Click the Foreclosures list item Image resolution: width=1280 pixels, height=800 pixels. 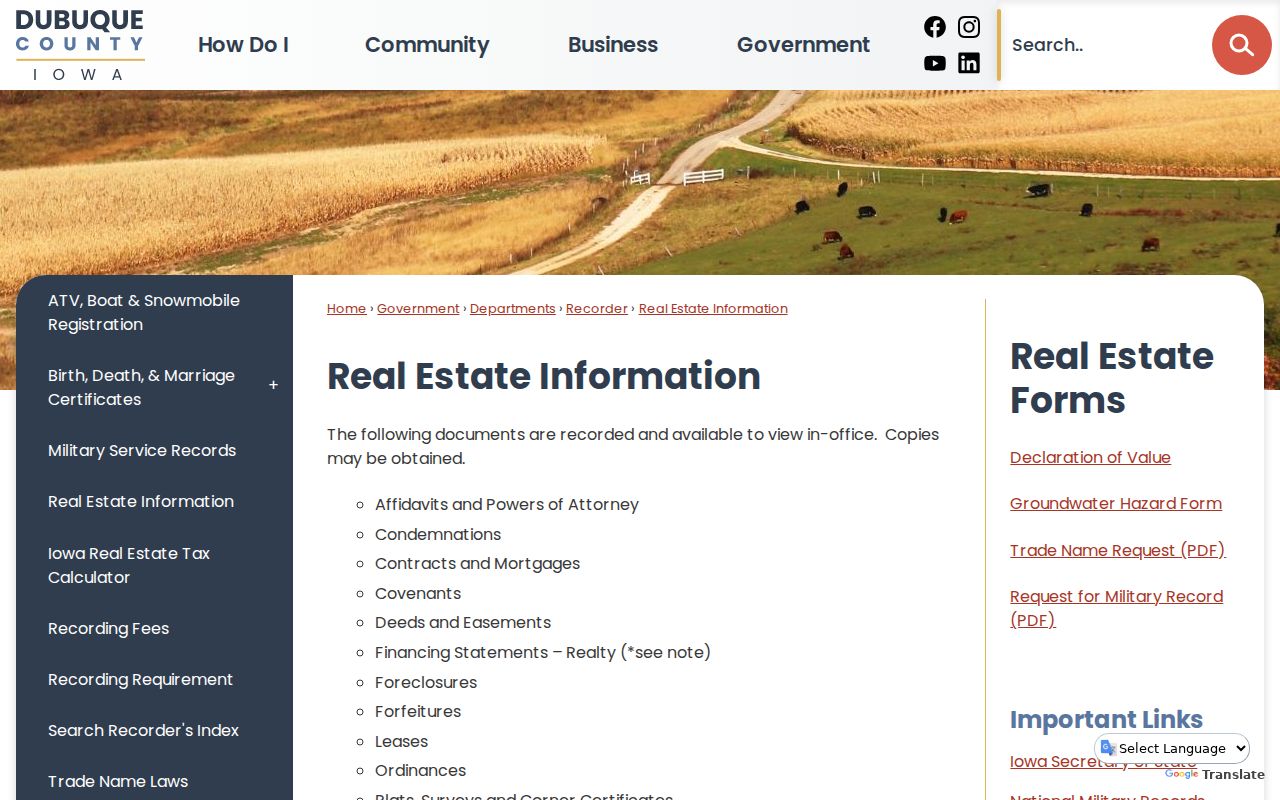coord(426,682)
